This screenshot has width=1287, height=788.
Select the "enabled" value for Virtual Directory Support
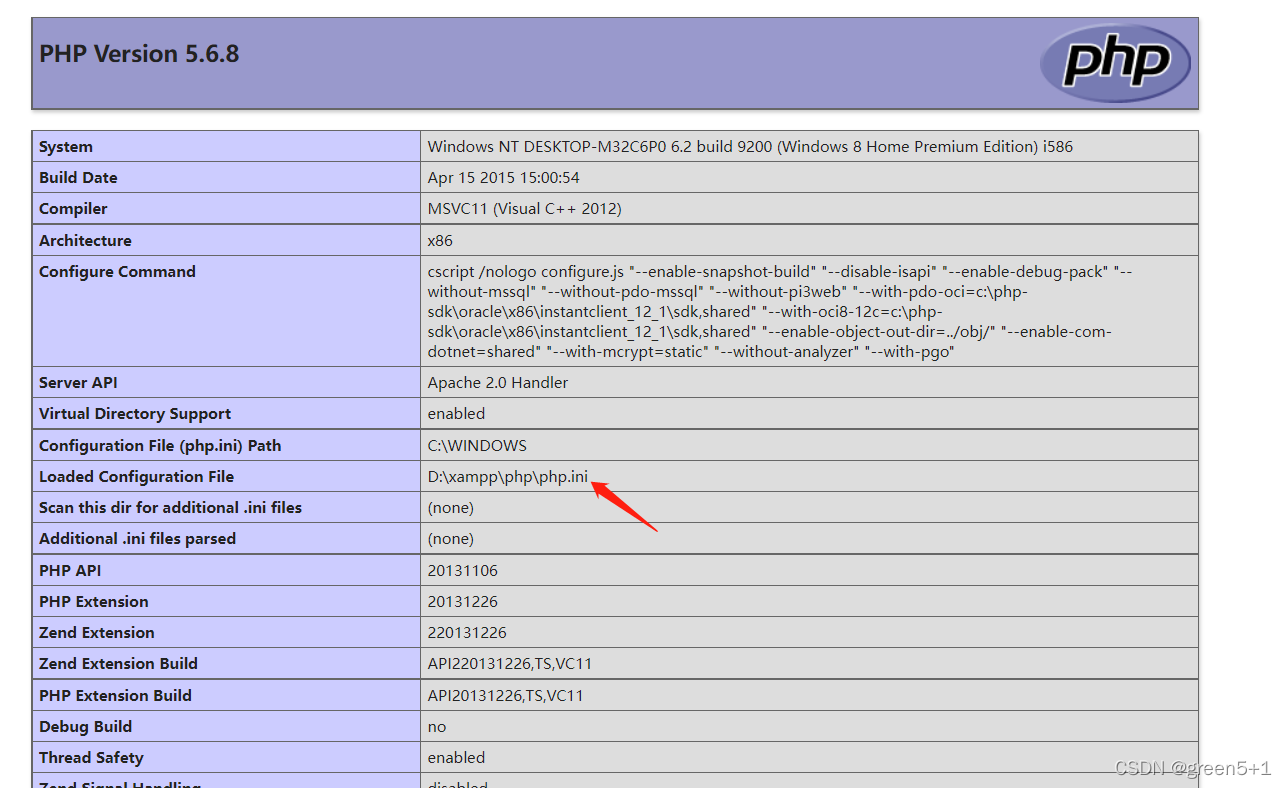click(456, 414)
